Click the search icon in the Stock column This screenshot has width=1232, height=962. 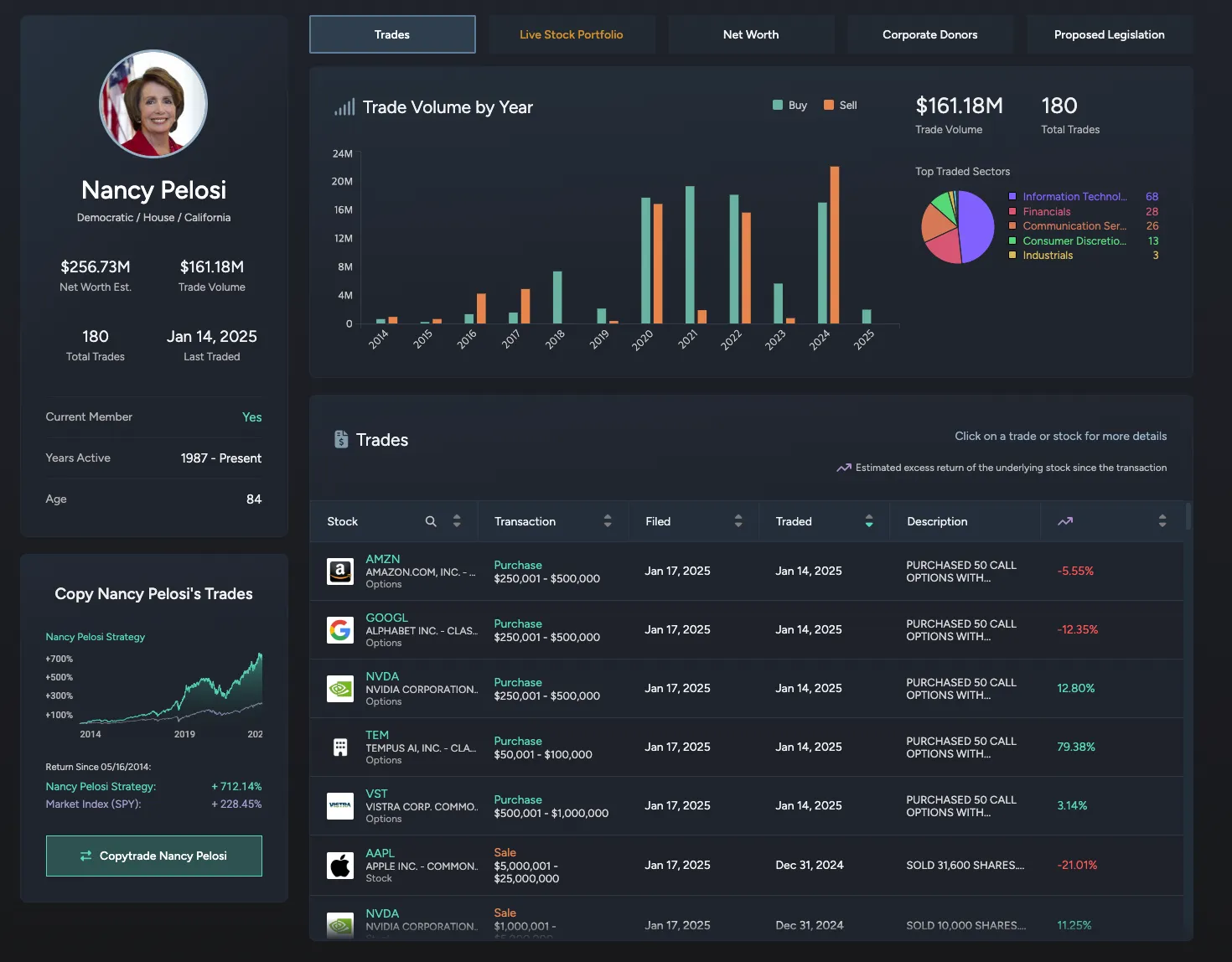[x=431, y=521]
